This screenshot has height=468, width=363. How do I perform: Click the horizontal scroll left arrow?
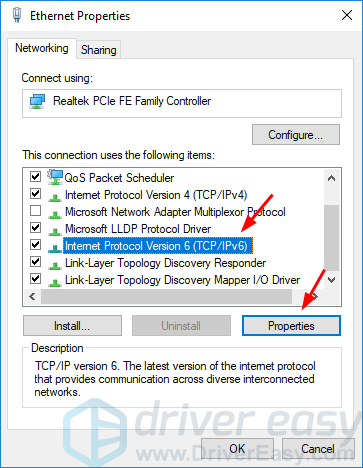32,296
